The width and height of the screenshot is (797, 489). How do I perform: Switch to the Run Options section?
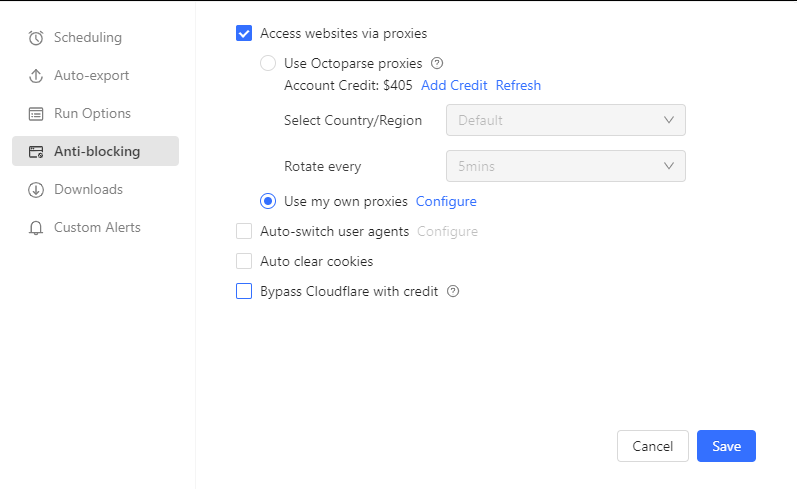(92, 114)
